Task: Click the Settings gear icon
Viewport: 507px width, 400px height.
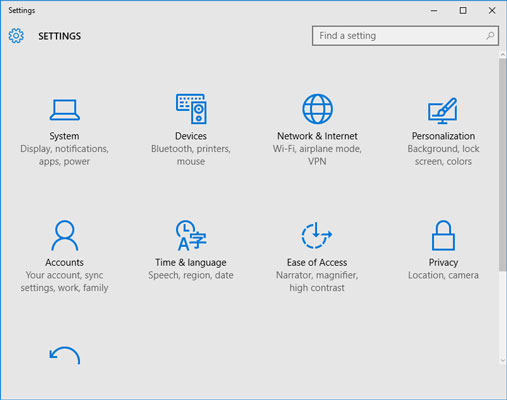Action: pyautogui.click(x=16, y=36)
